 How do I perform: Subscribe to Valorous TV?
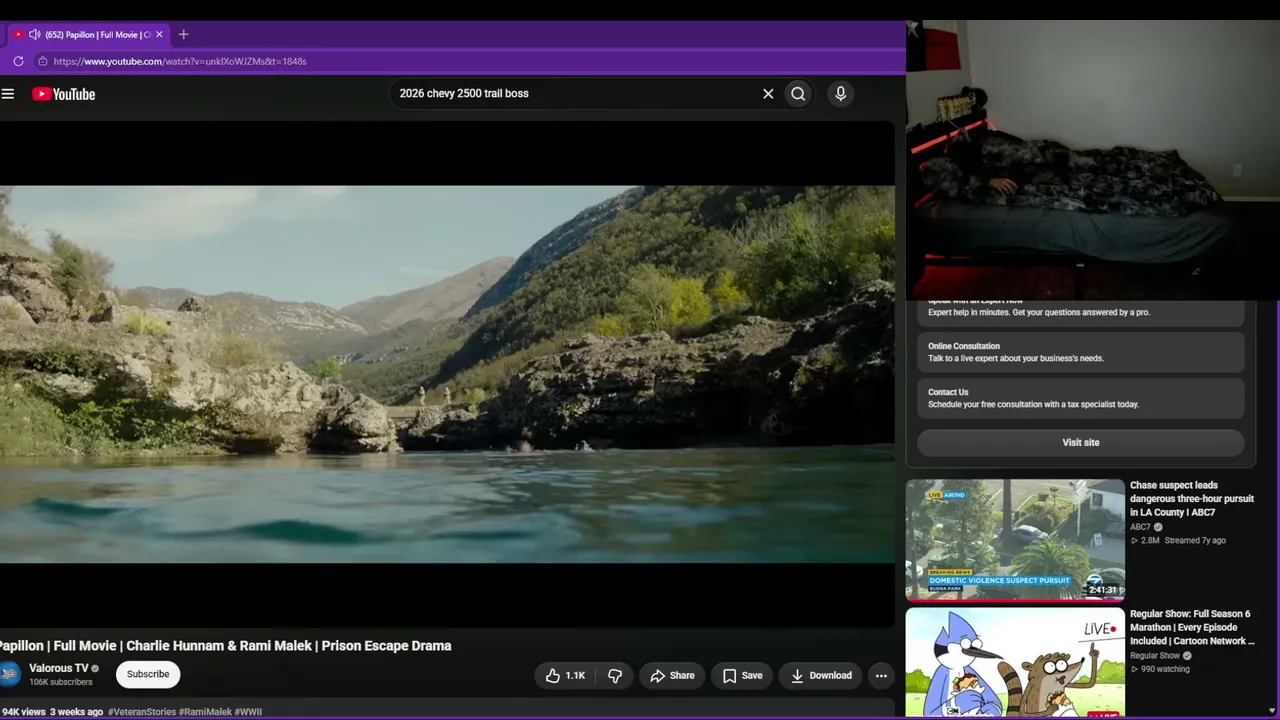tap(148, 674)
